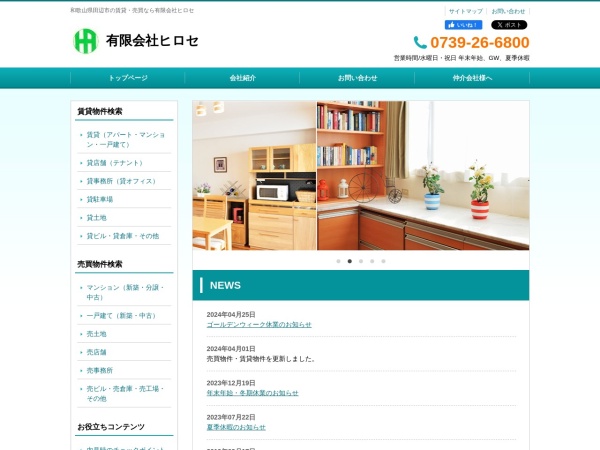Open 会社紹介 in navigation bar
The height and width of the screenshot is (450, 600).
point(243,78)
